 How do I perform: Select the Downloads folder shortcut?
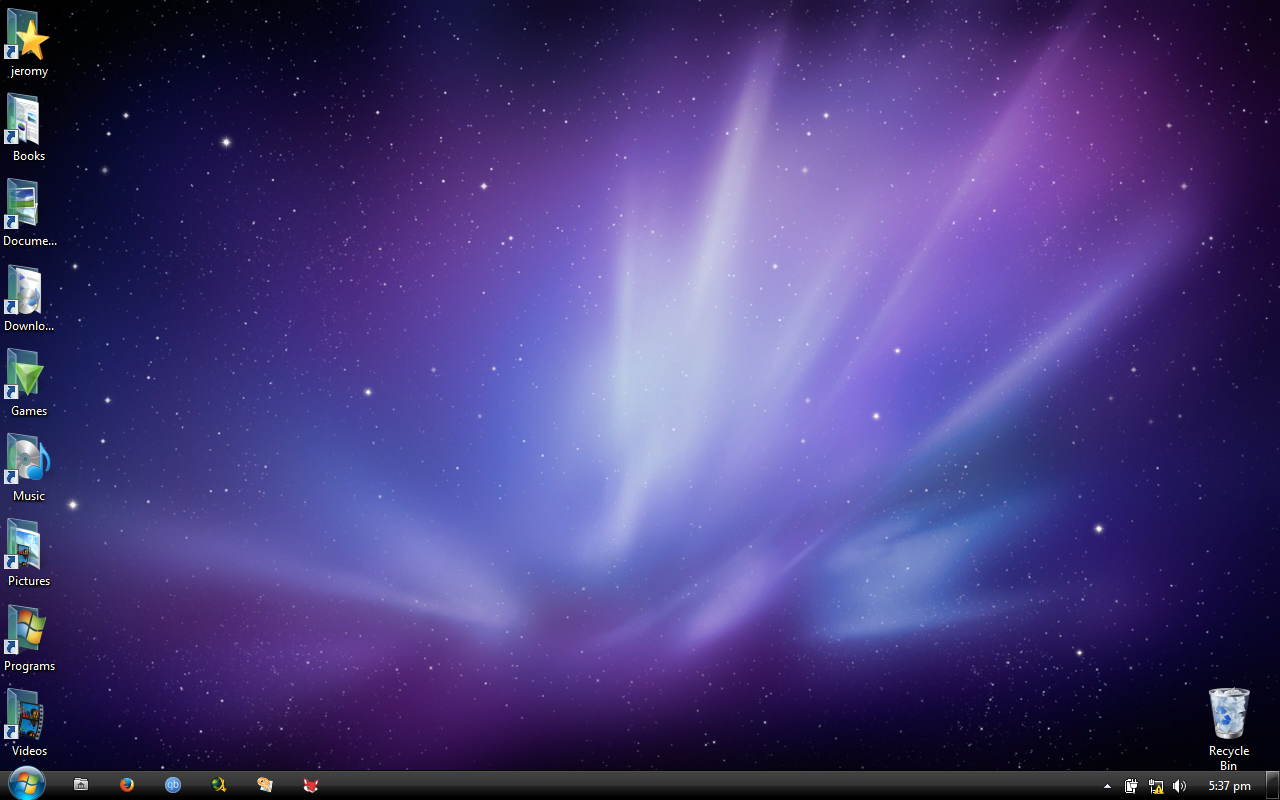coord(29,297)
